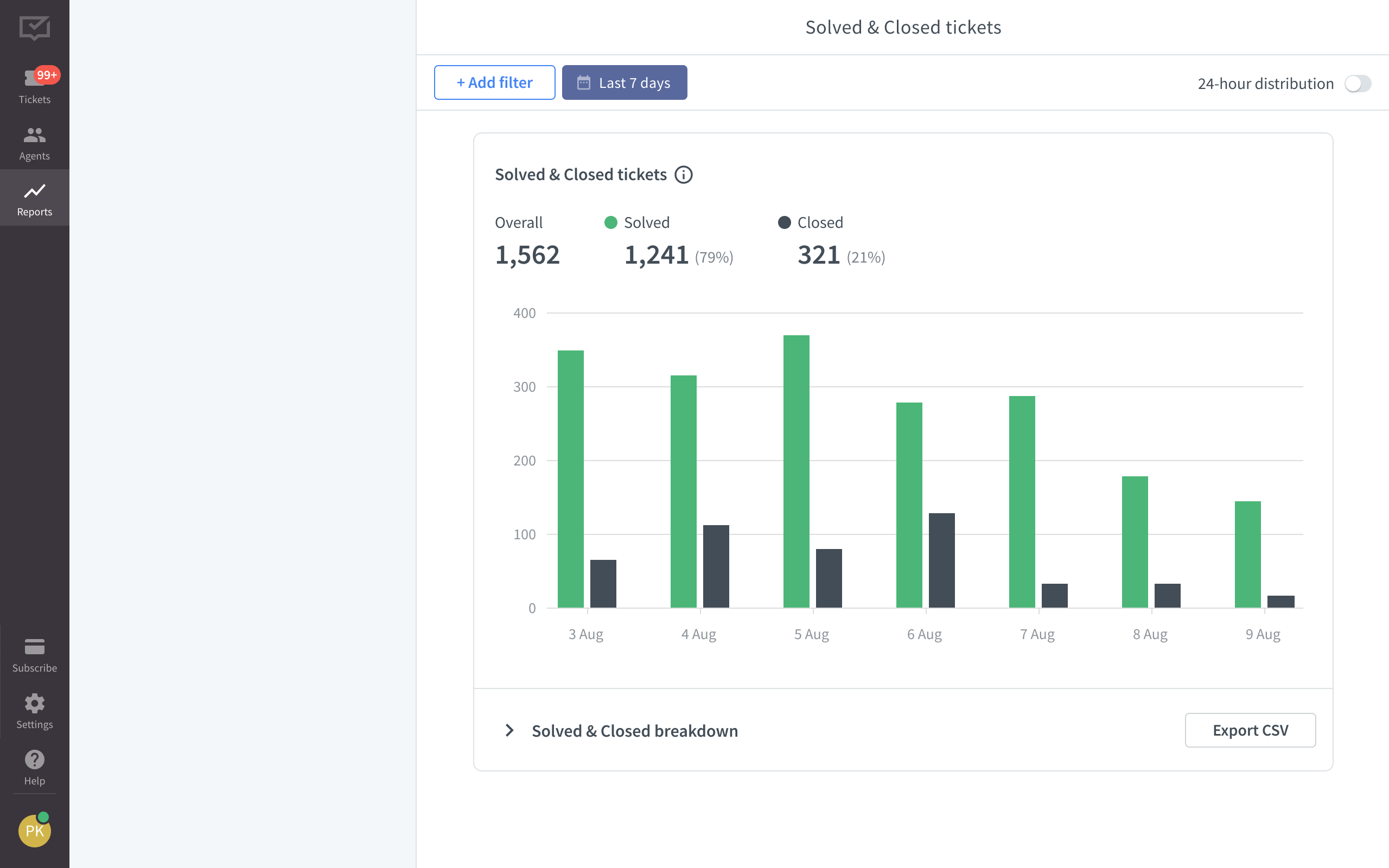This screenshot has width=1389, height=868.
Task: Enable 24-hour distribution
Action: tap(1358, 83)
